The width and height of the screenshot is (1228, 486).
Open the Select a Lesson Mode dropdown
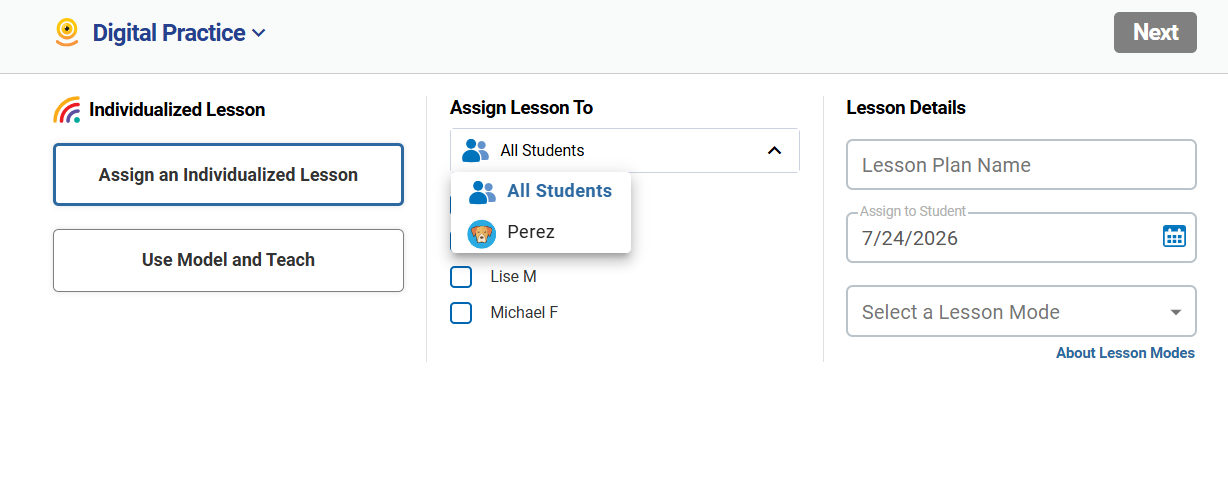1021,312
